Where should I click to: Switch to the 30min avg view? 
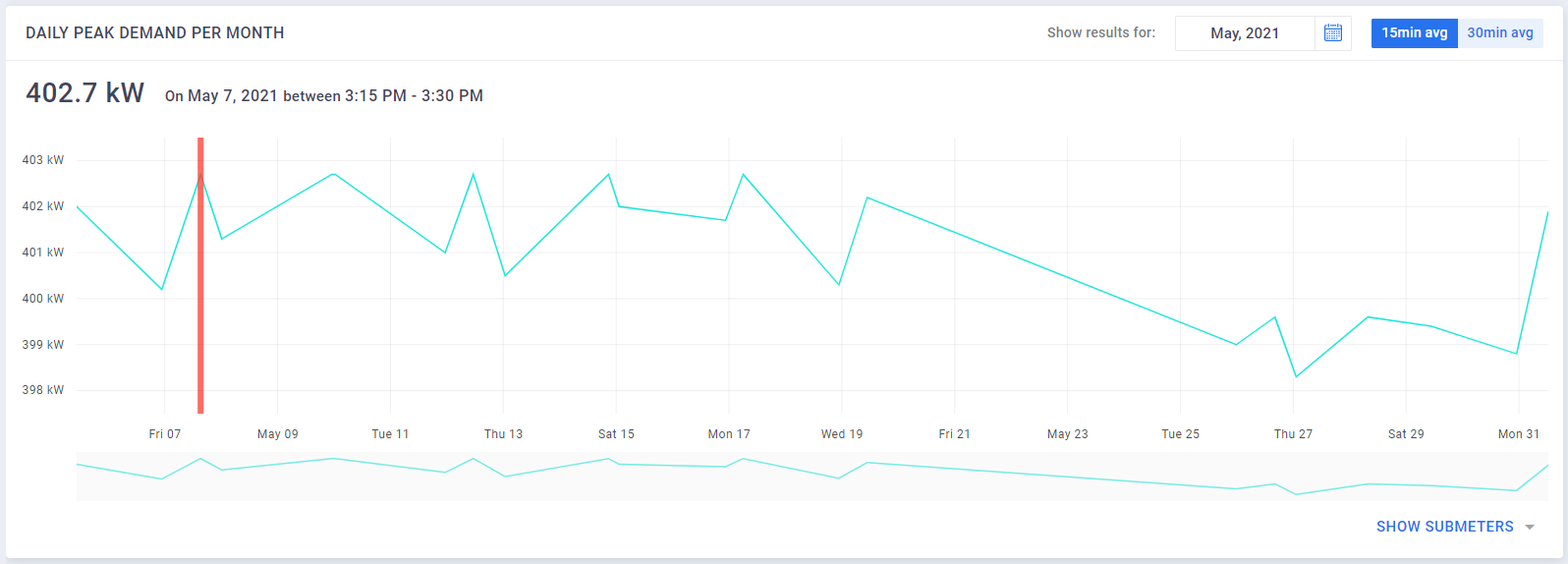tap(1499, 33)
